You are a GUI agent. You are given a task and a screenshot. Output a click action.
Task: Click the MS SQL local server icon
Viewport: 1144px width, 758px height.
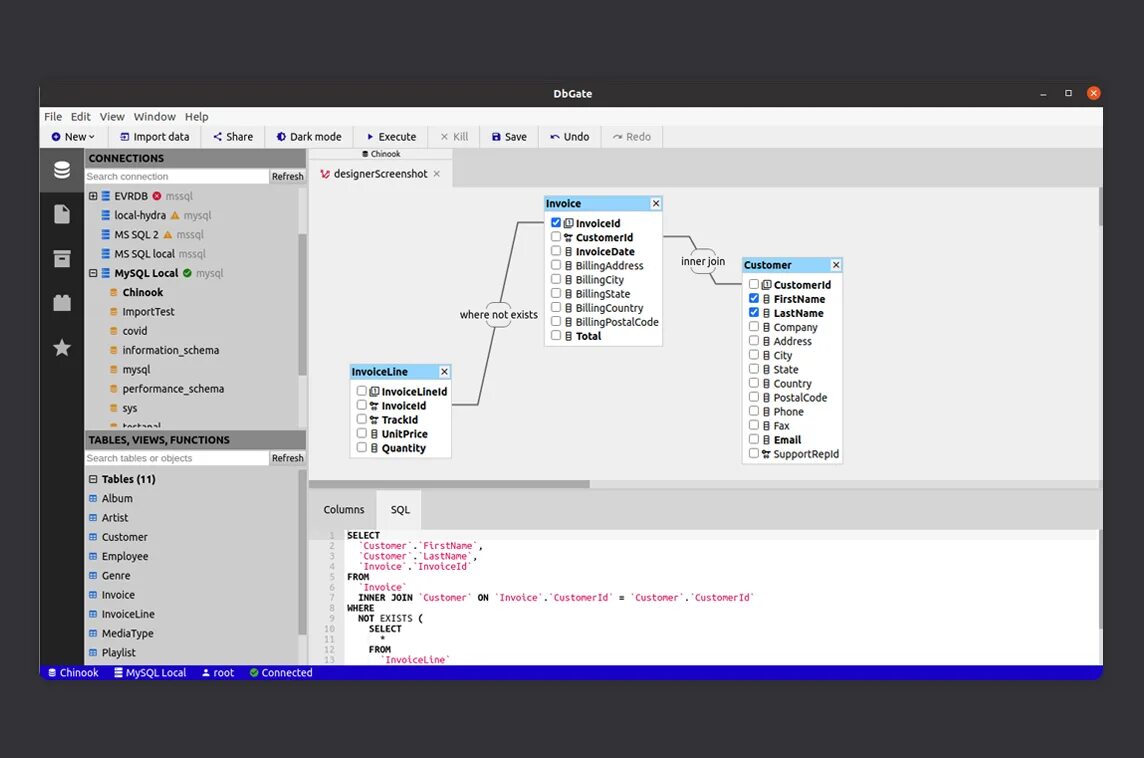[x=106, y=254]
